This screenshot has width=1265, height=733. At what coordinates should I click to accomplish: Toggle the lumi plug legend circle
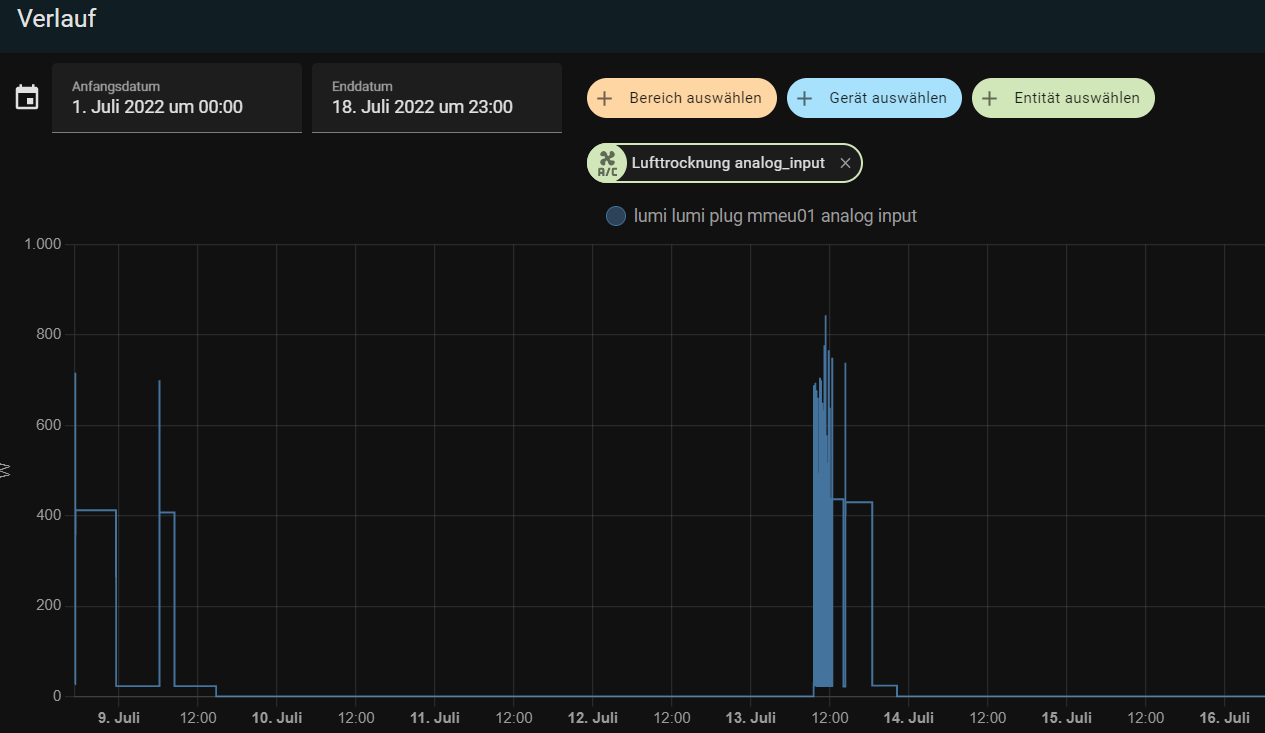coord(616,215)
